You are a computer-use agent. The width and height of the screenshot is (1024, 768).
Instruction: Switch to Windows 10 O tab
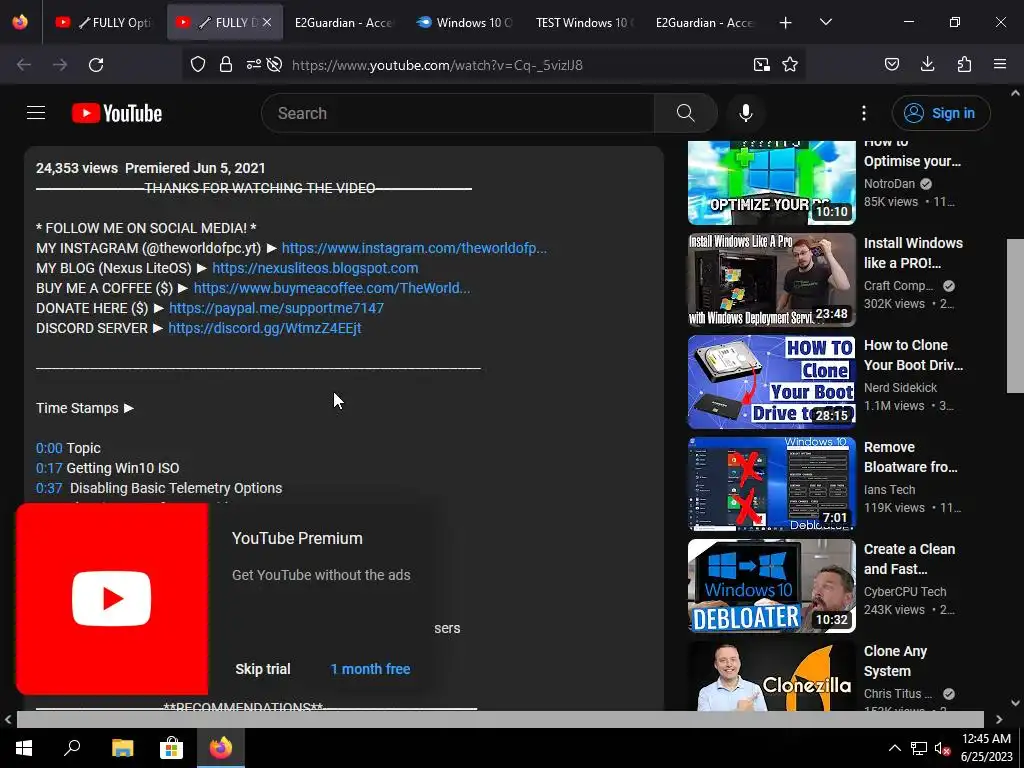(x=465, y=23)
